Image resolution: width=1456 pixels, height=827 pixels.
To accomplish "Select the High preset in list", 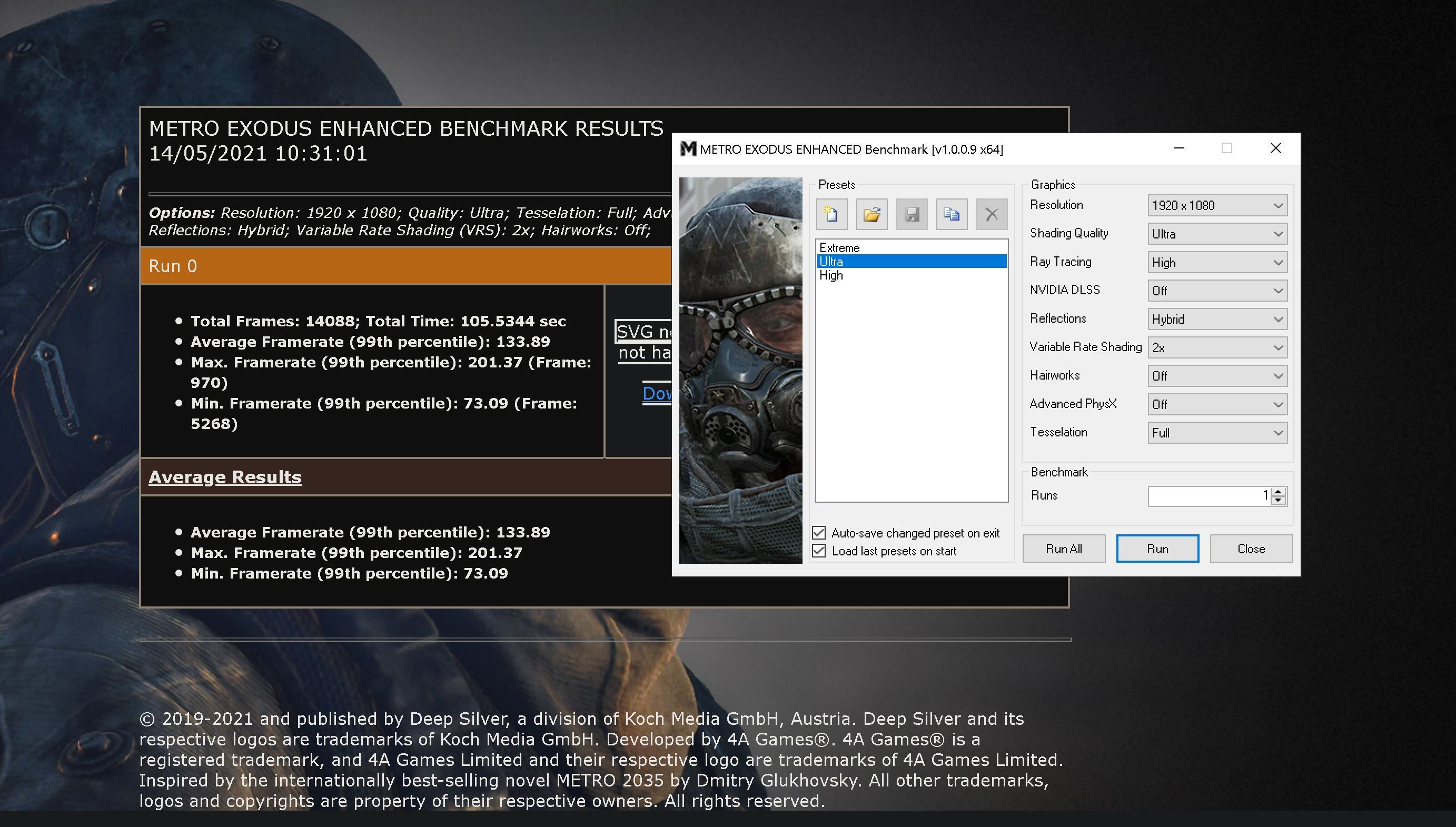I will coord(830,275).
